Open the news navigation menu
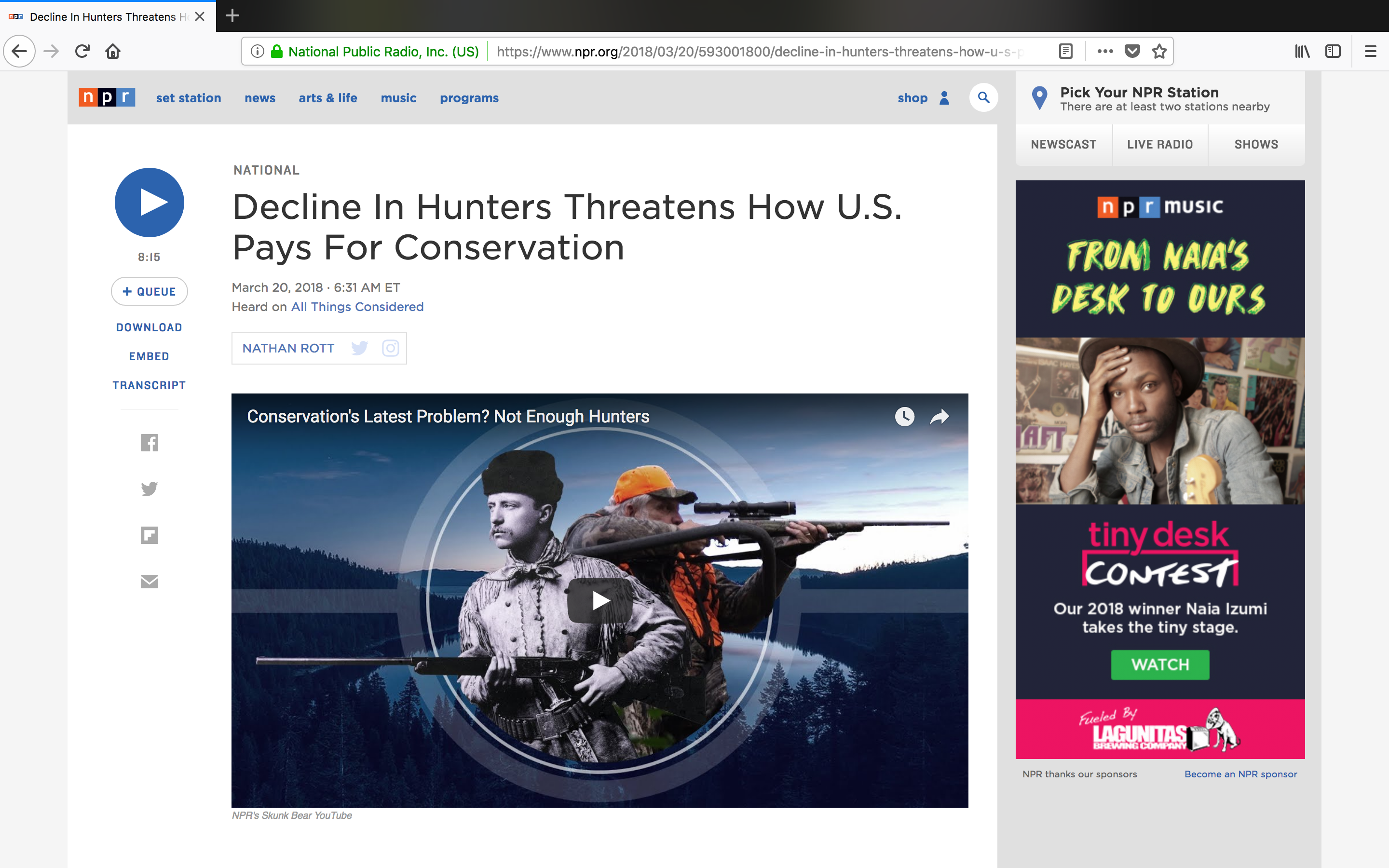The image size is (1389, 868). coord(260,98)
